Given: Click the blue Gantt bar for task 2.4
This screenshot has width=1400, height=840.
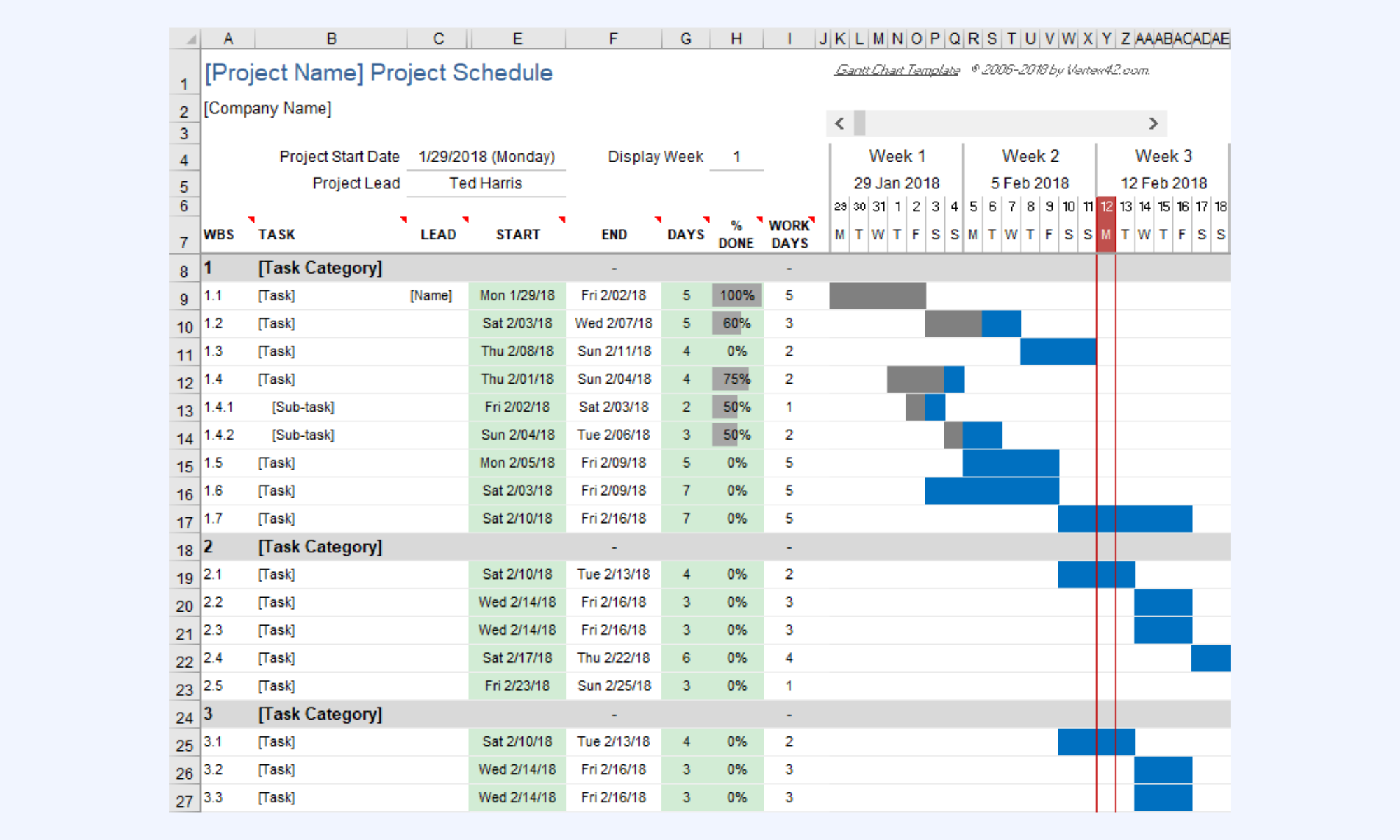Looking at the screenshot, I should [x=1210, y=658].
